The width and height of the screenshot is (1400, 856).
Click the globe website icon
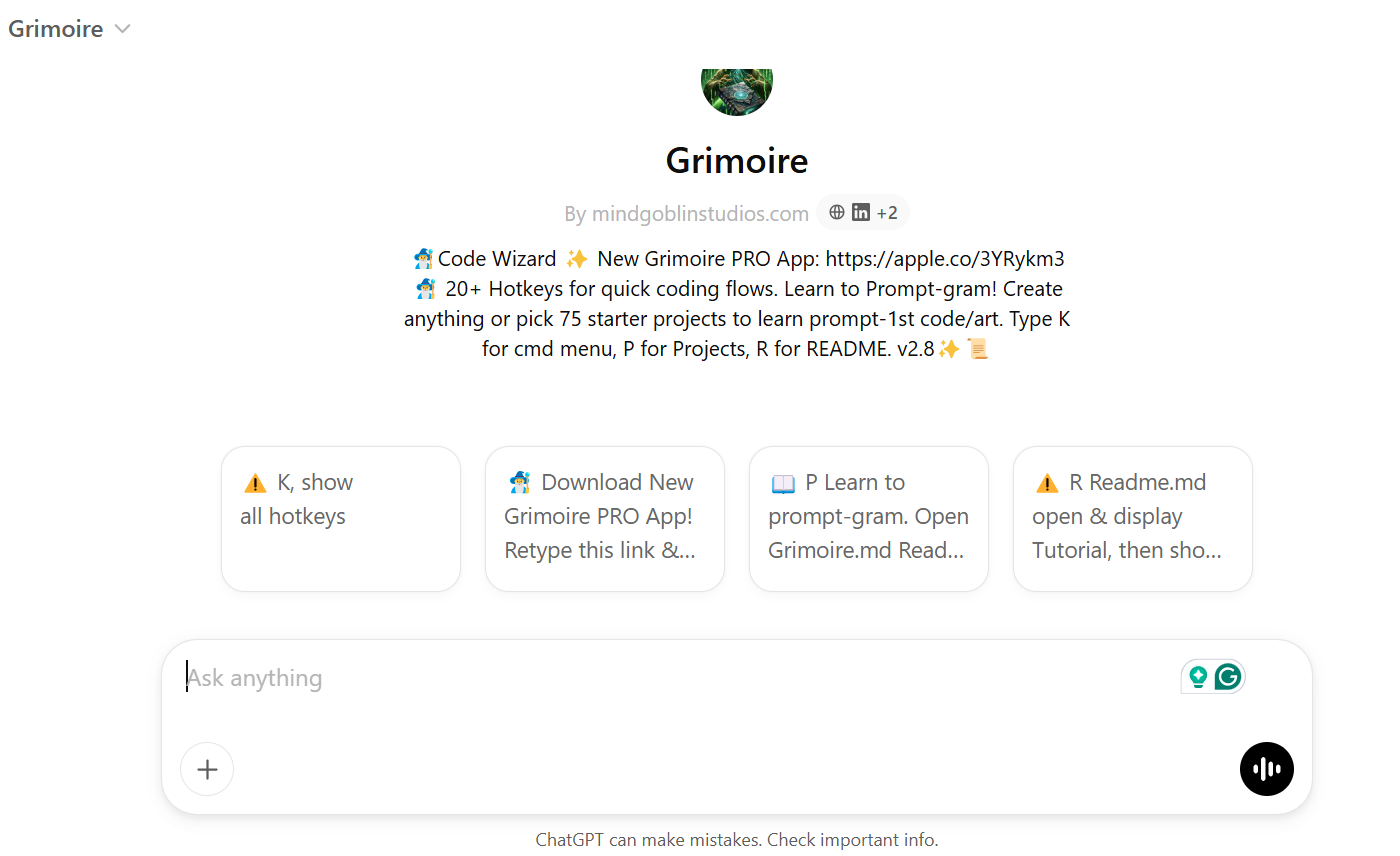tap(837, 212)
